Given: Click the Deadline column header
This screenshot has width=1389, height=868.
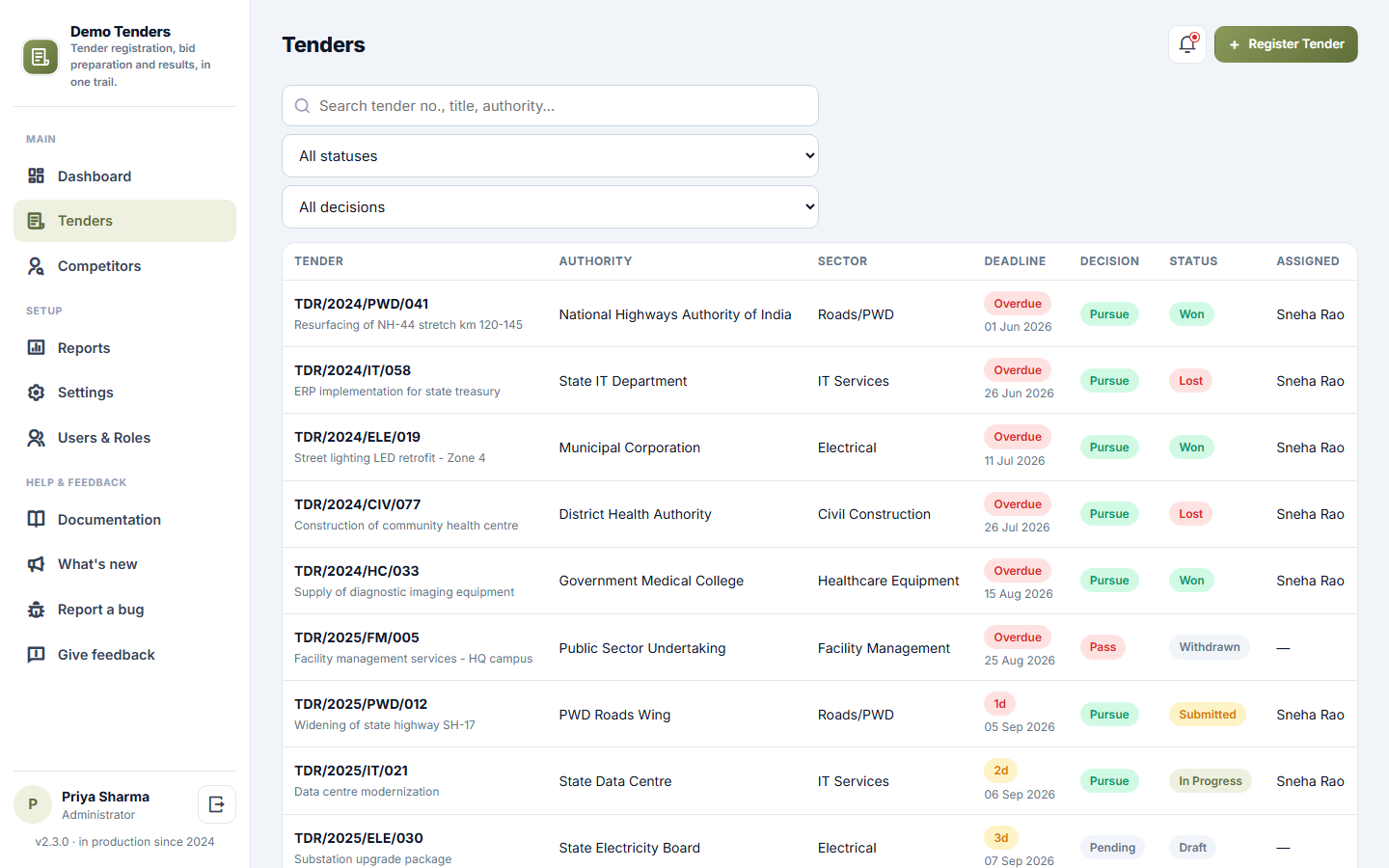Looking at the screenshot, I should [1015, 261].
